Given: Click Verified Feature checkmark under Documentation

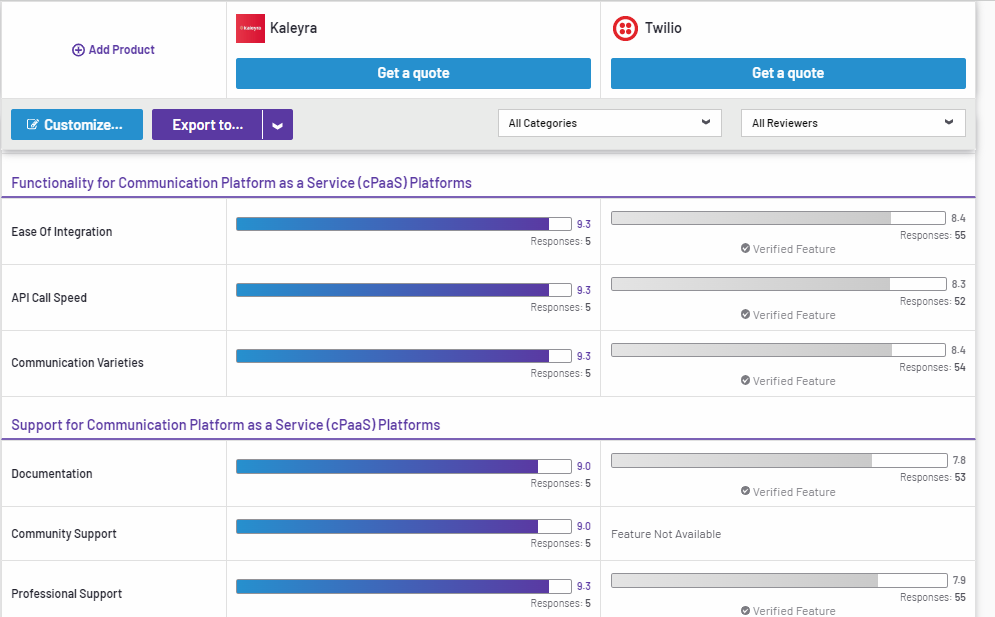Looking at the screenshot, I should tap(745, 491).
